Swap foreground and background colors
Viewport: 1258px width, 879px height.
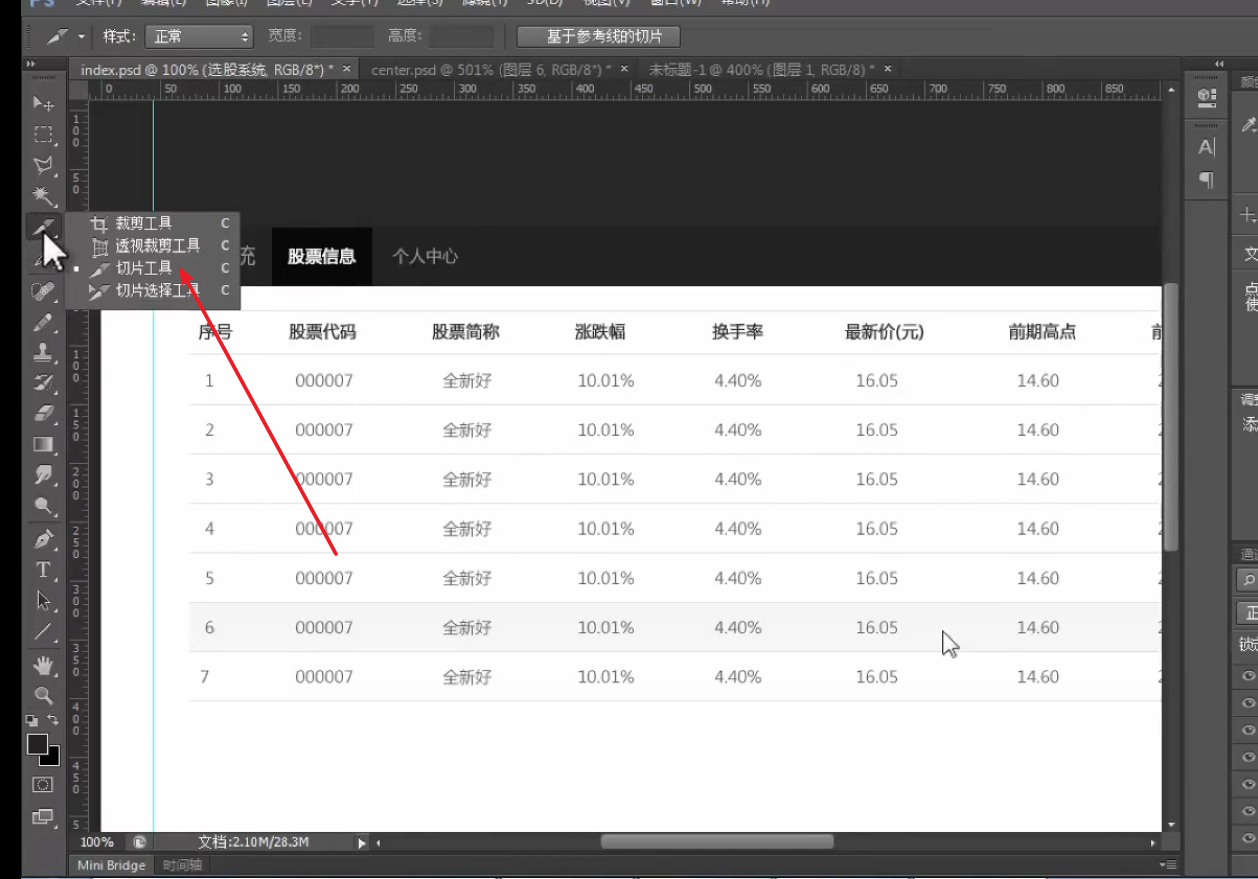pyautogui.click(x=53, y=720)
